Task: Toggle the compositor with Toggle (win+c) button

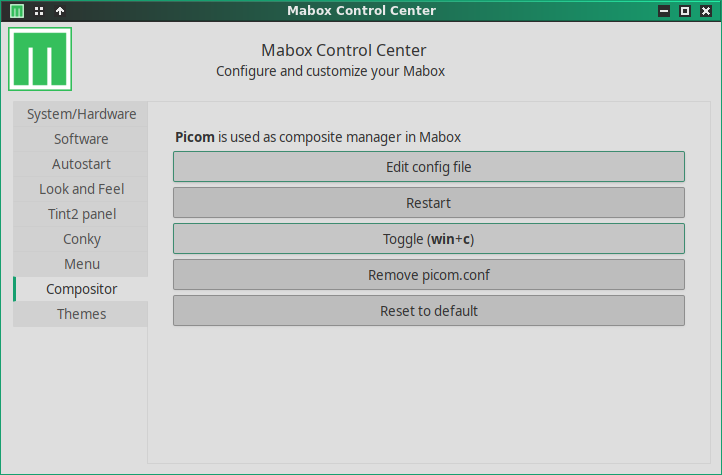Action: click(428, 239)
